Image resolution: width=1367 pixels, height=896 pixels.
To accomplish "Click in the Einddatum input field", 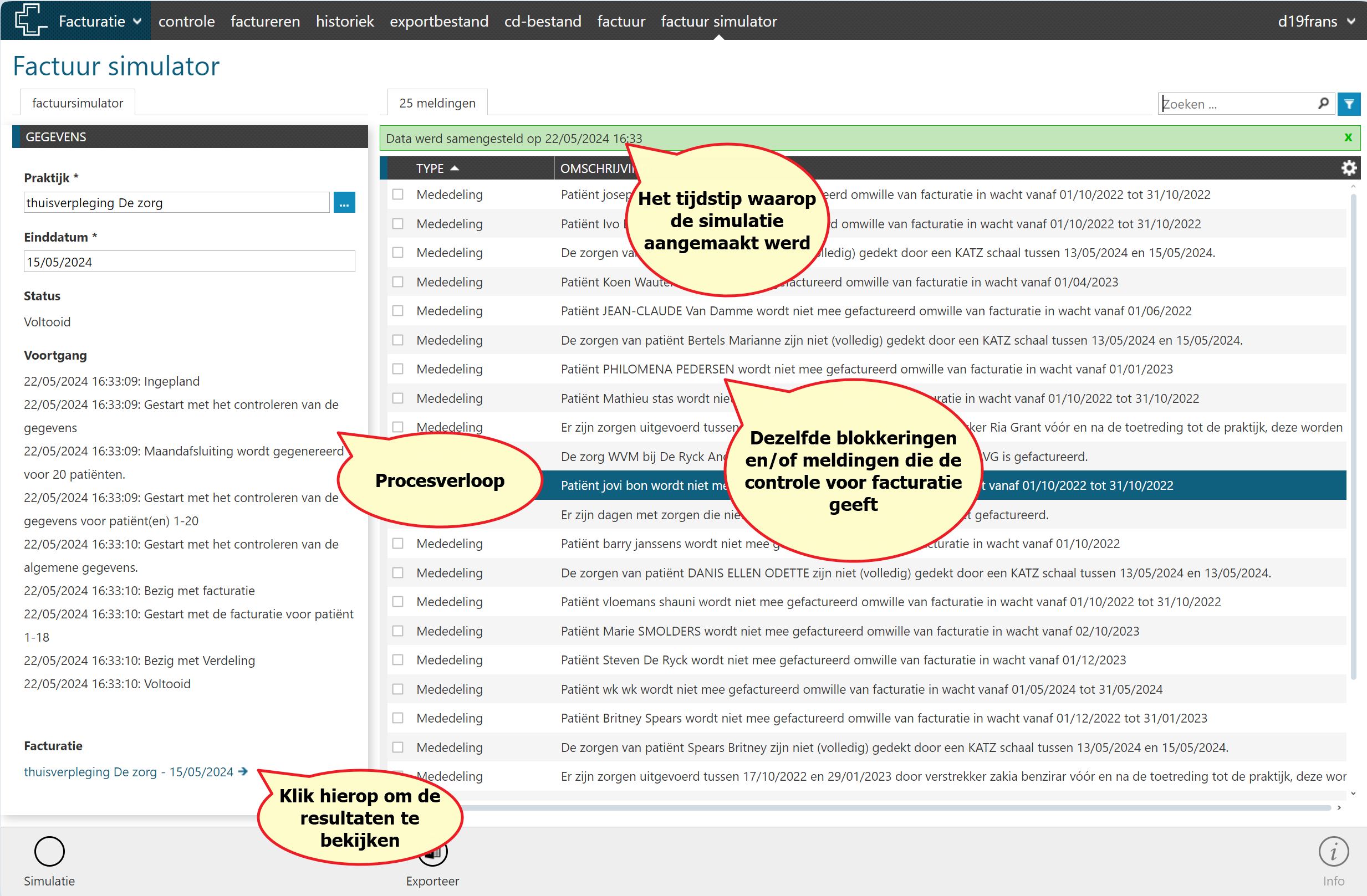I will pos(189,262).
